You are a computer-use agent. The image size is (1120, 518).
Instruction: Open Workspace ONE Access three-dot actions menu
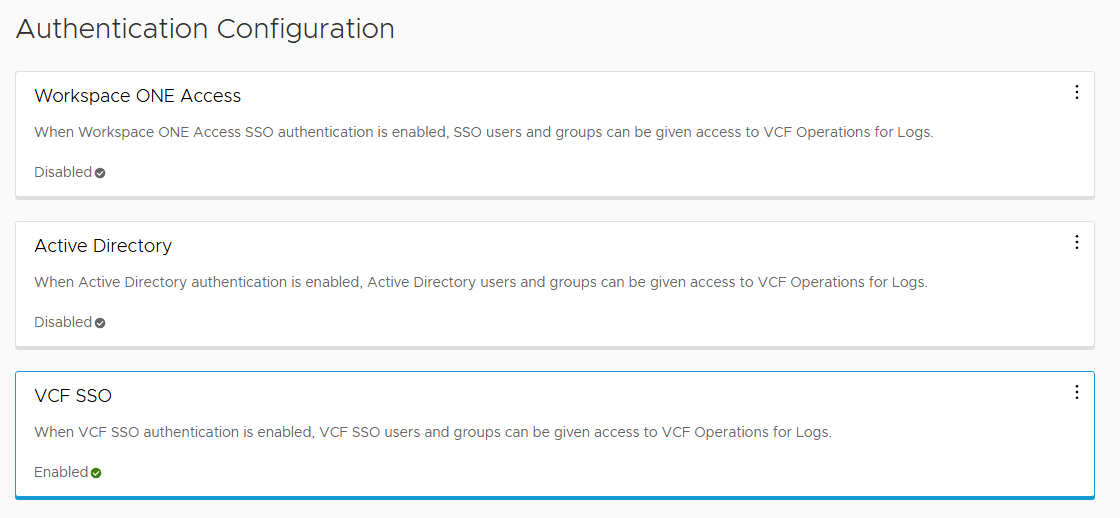(x=1076, y=92)
